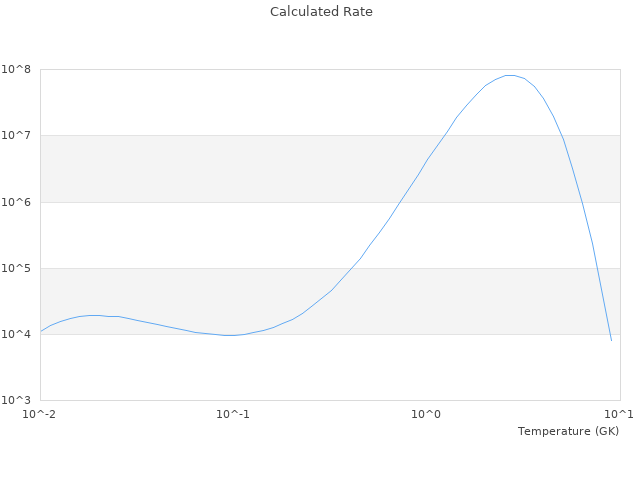Click the "Calculated Rate" chart title
The width and height of the screenshot is (640, 480).
pyautogui.click(x=321, y=12)
